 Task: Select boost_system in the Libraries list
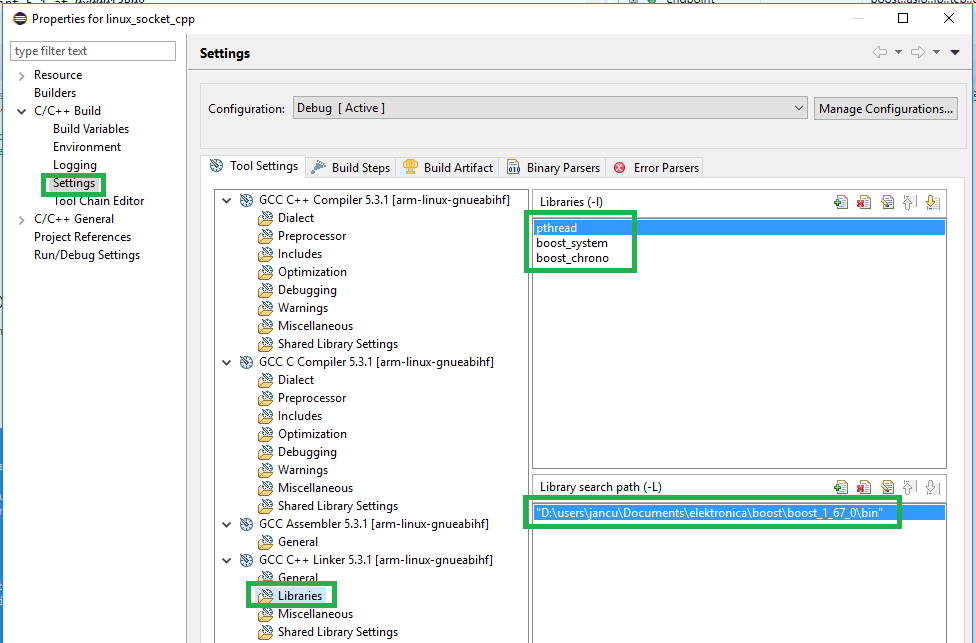(x=572, y=243)
